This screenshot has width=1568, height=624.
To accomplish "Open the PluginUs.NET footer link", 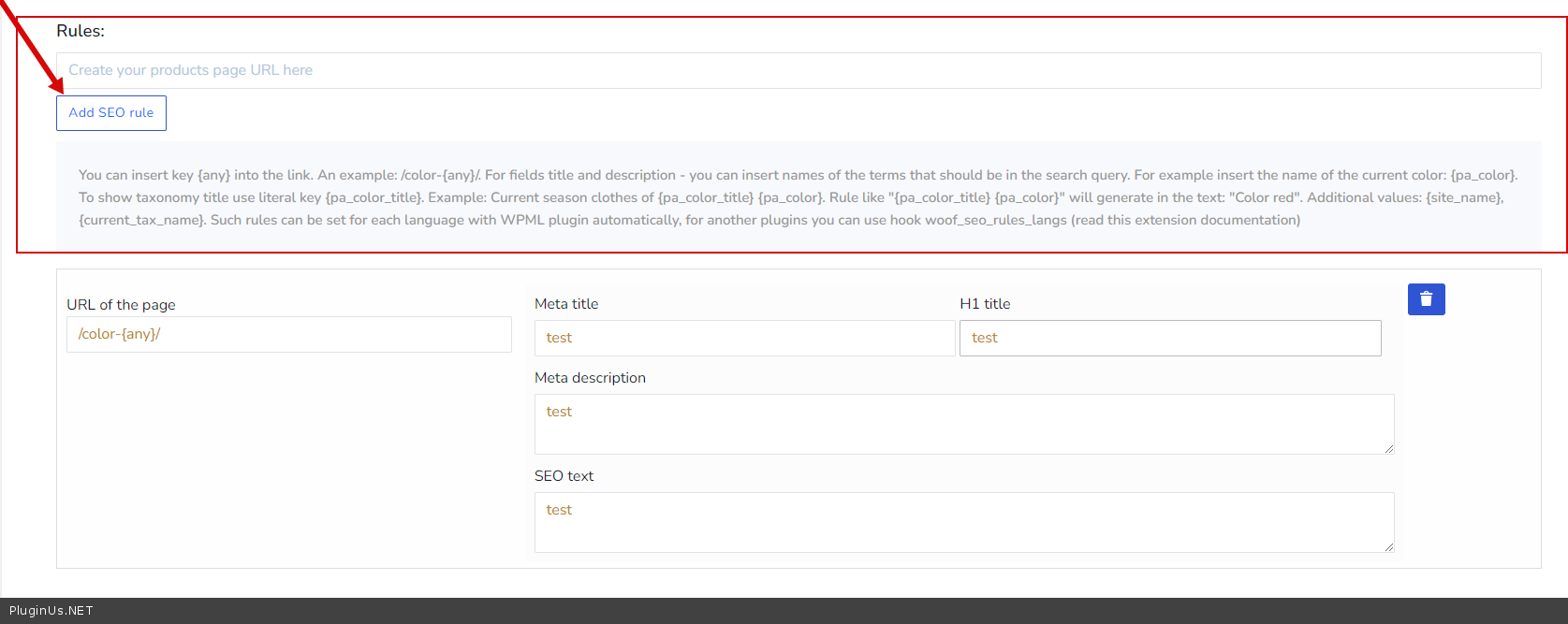I will (x=51, y=611).
